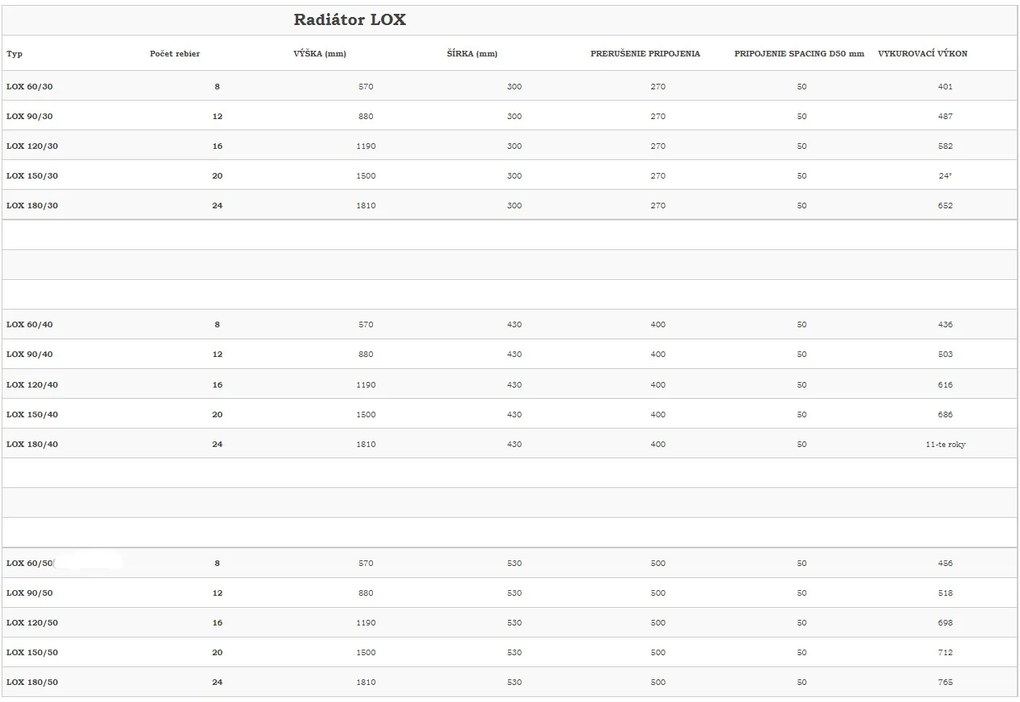The width and height of the screenshot is (1020, 702).
Task: Click the '11-te roky' cell
Action: 945,444
